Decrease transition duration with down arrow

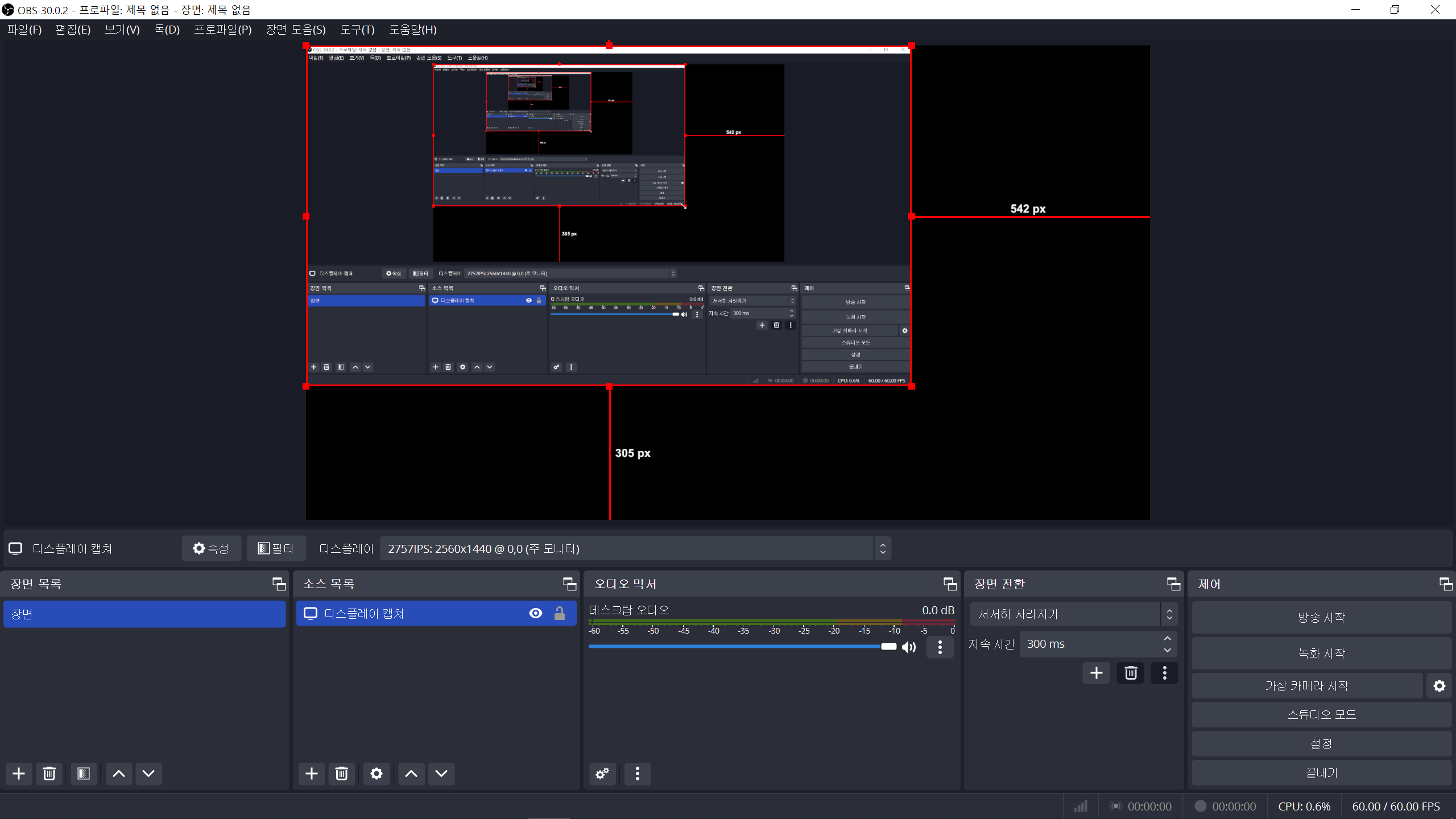pos(1168,650)
